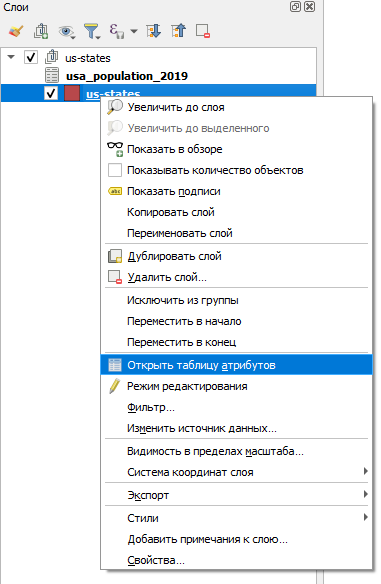Click red symbol swatch of us-states layer
Image resolution: width=381 pixels, height=584 pixels.
[72, 93]
